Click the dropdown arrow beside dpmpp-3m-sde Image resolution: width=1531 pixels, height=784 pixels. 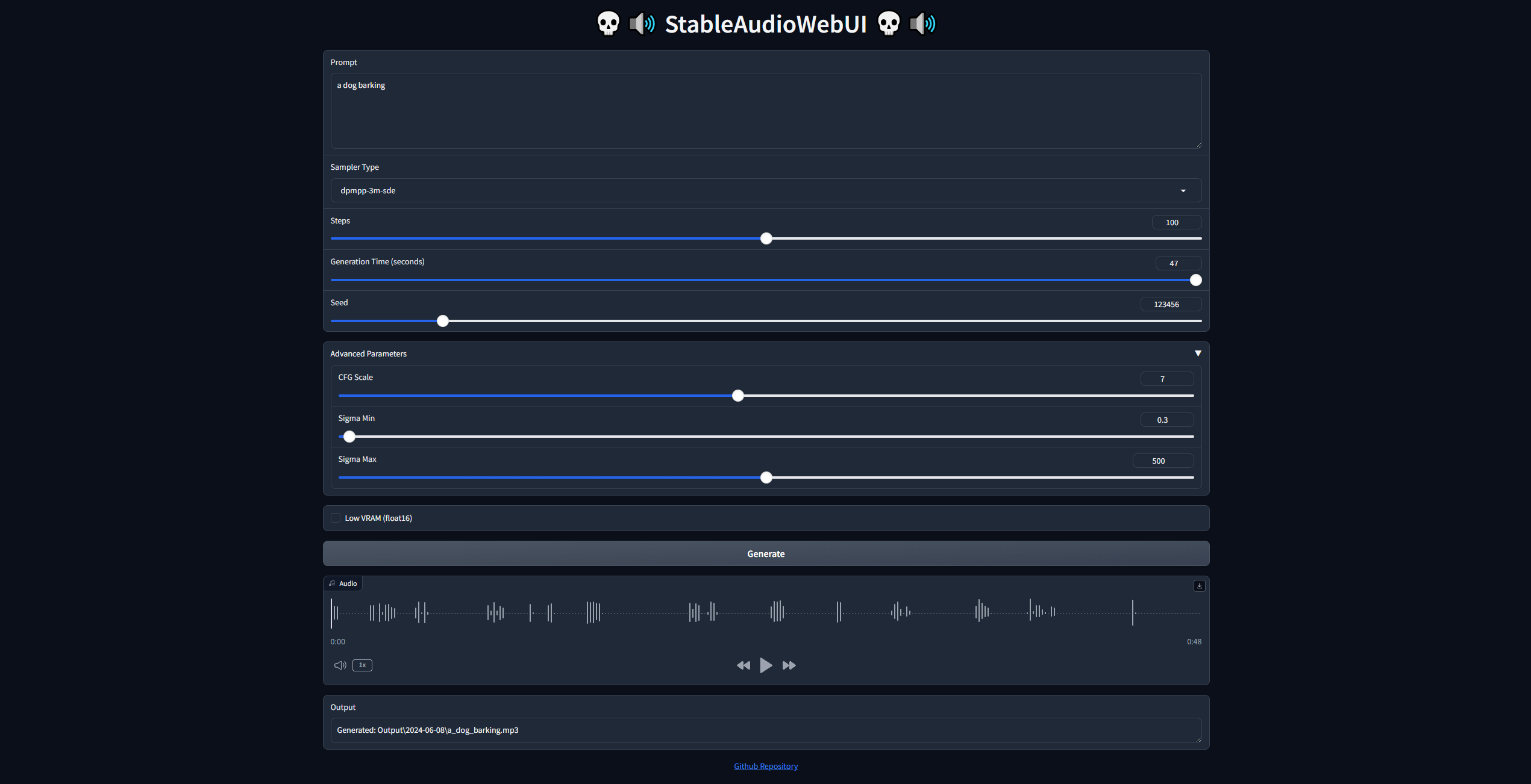coord(1183,191)
